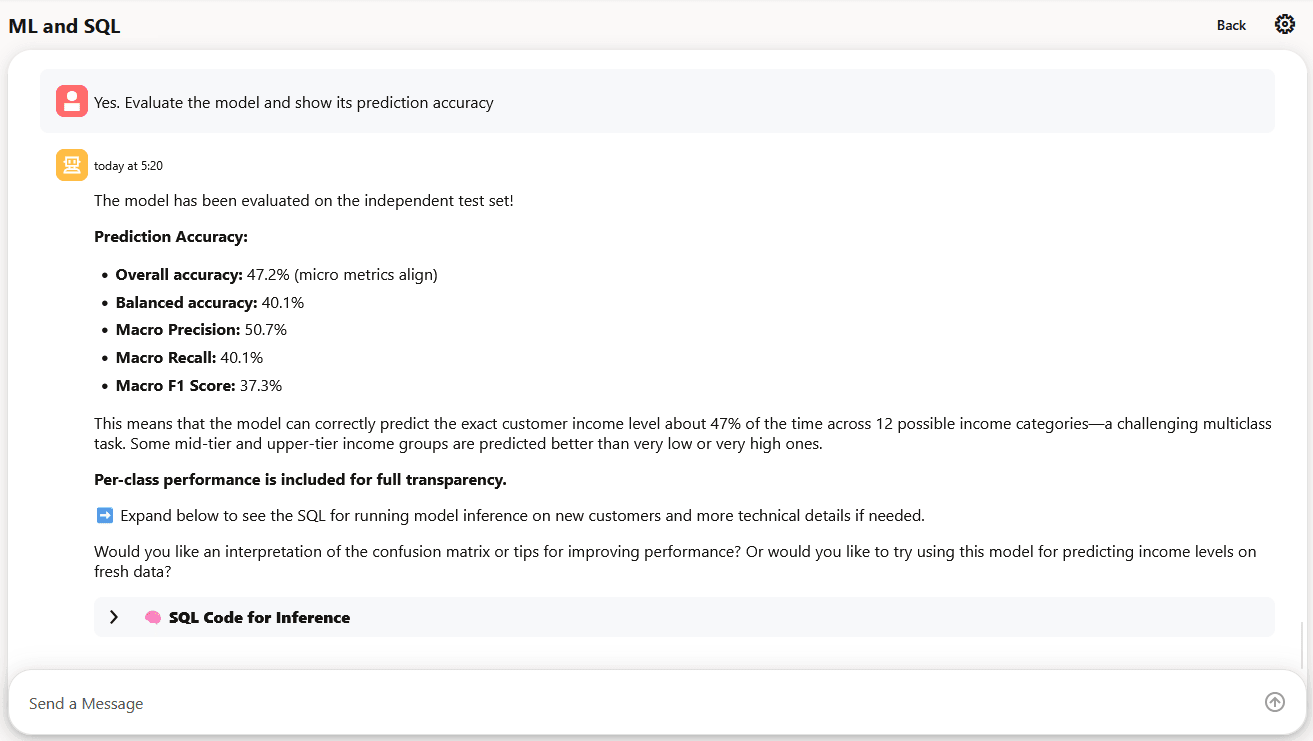Select the 'Balanced accuracy' bullet item
The image size is (1313, 741).
[210, 302]
